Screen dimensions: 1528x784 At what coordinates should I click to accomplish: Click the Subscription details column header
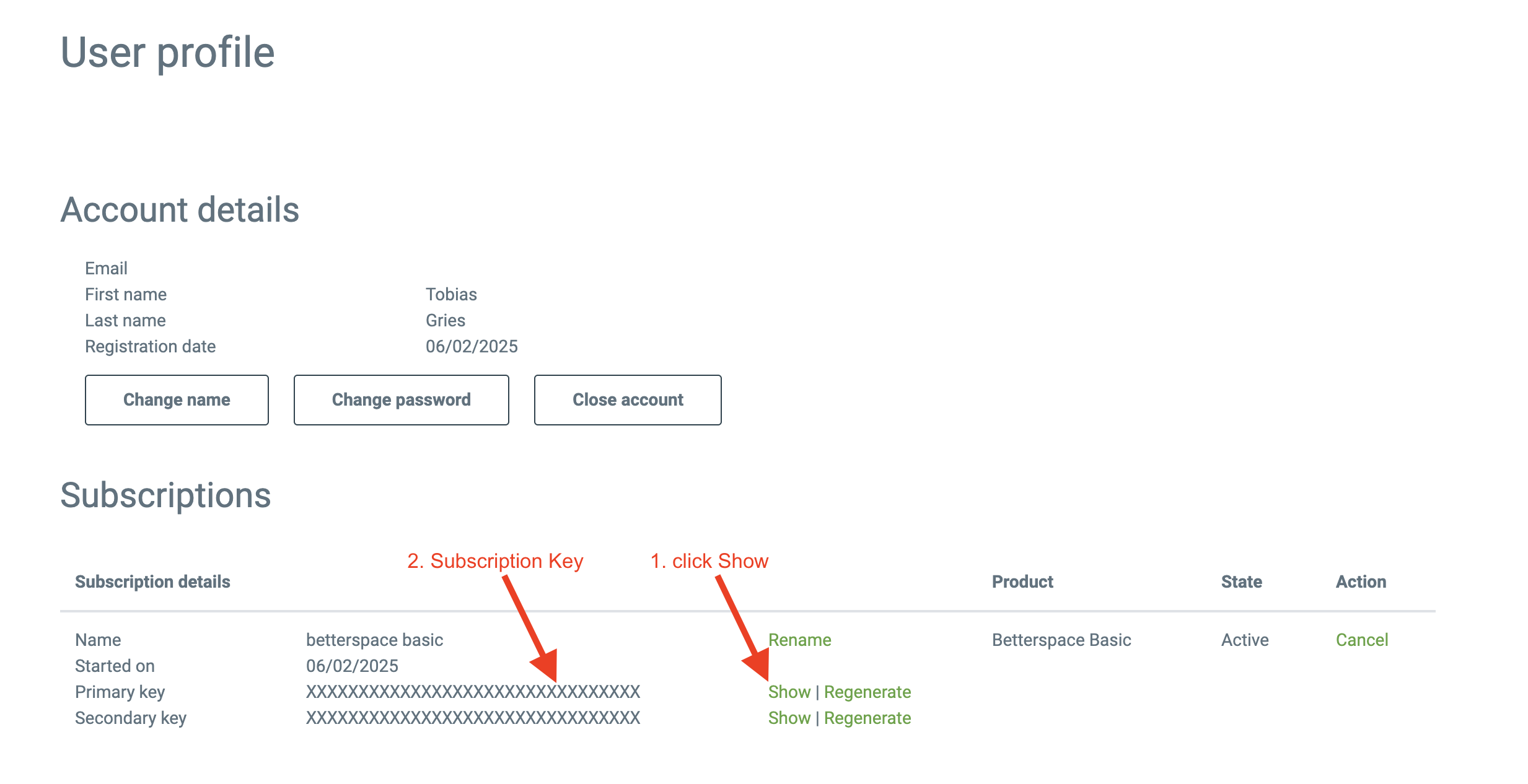click(152, 581)
